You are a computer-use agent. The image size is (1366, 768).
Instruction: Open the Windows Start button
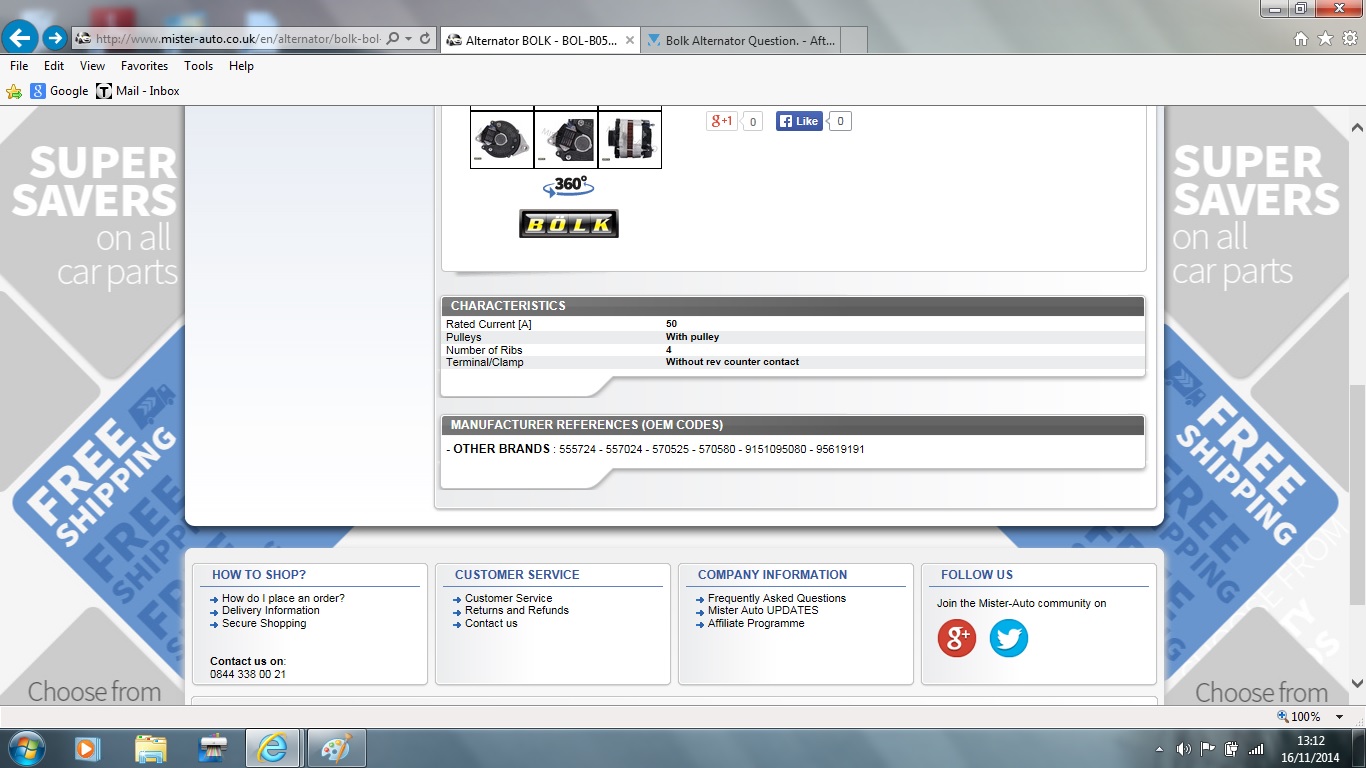(25, 748)
